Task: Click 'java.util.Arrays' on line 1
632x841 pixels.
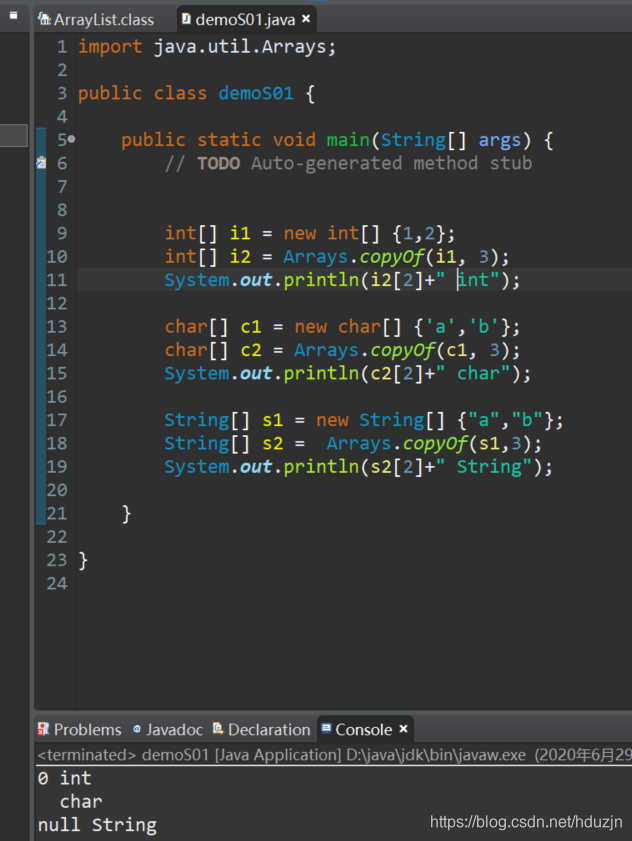Action: click(x=240, y=47)
